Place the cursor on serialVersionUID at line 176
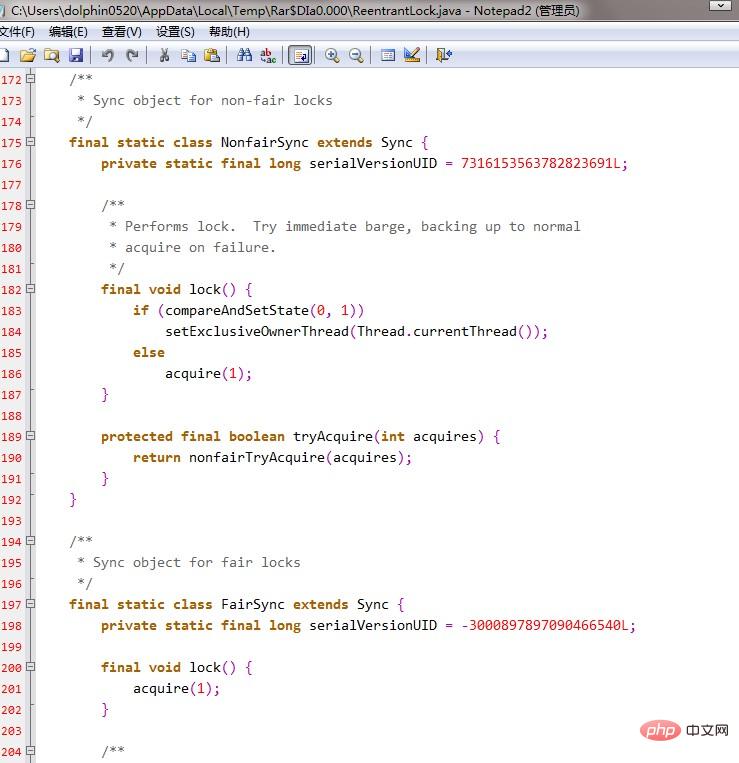 (373, 163)
